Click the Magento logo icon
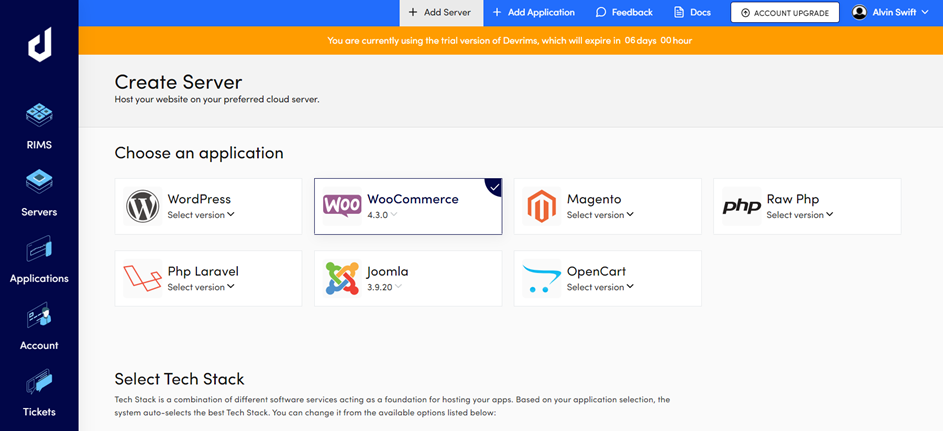 [542, 206]
